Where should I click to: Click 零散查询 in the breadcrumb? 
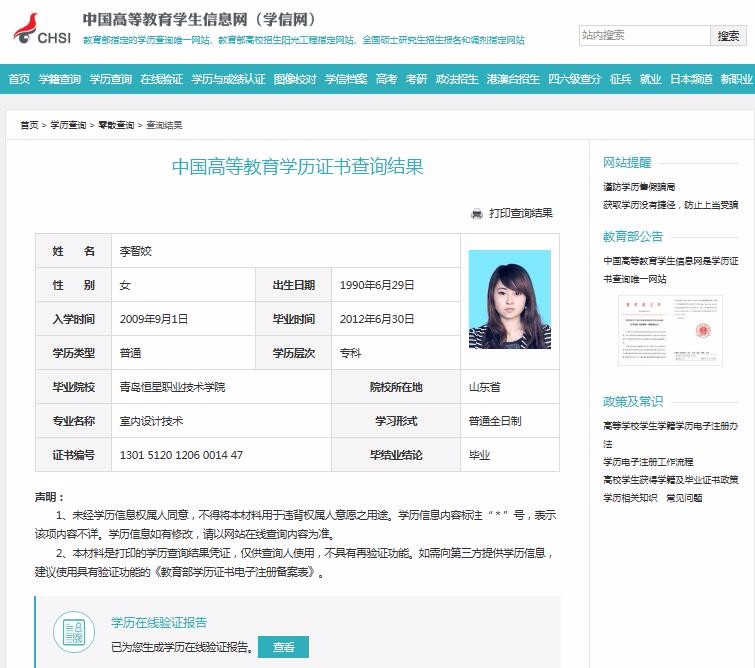point(116,125)
